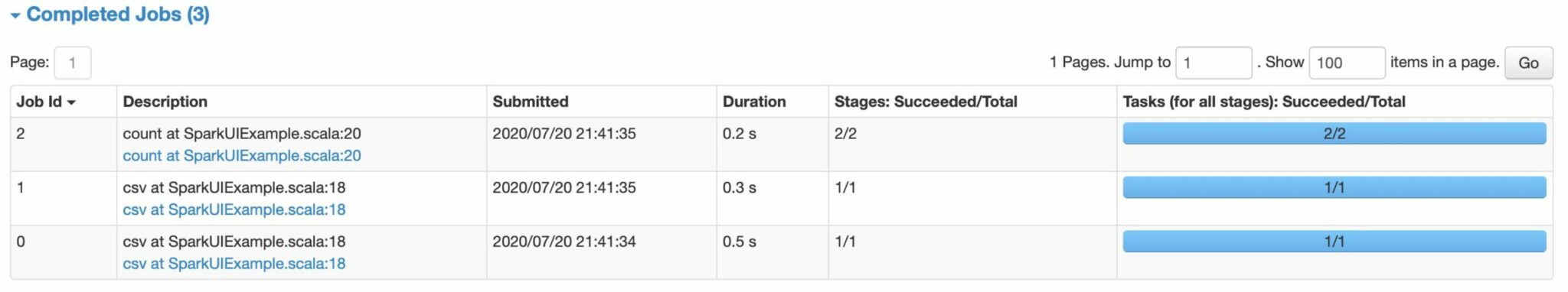
Task: Click job 1 progress bar showing 1/1
Action: tap(1334, 187)
